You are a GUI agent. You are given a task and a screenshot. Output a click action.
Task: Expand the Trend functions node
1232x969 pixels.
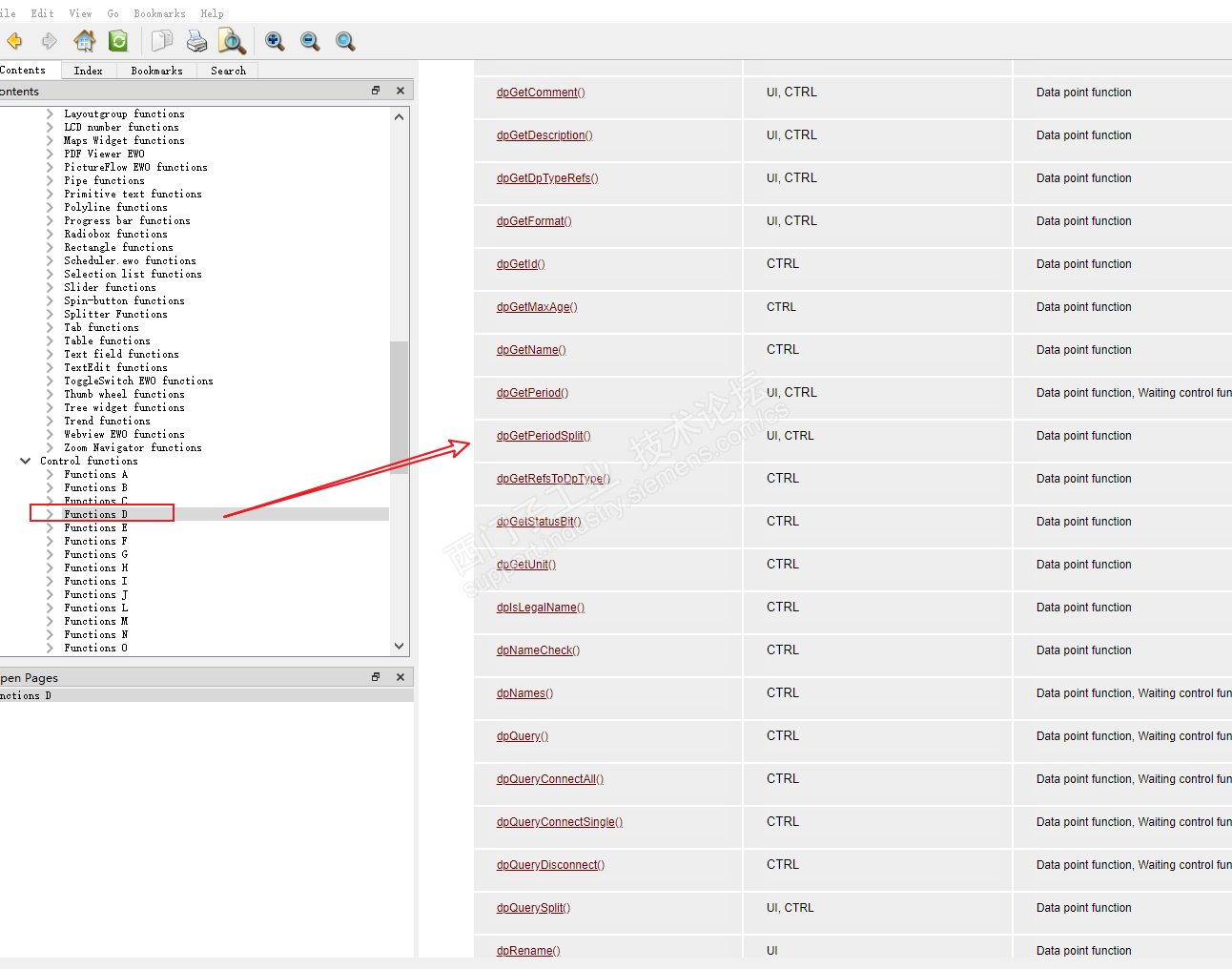click(50, 421)
